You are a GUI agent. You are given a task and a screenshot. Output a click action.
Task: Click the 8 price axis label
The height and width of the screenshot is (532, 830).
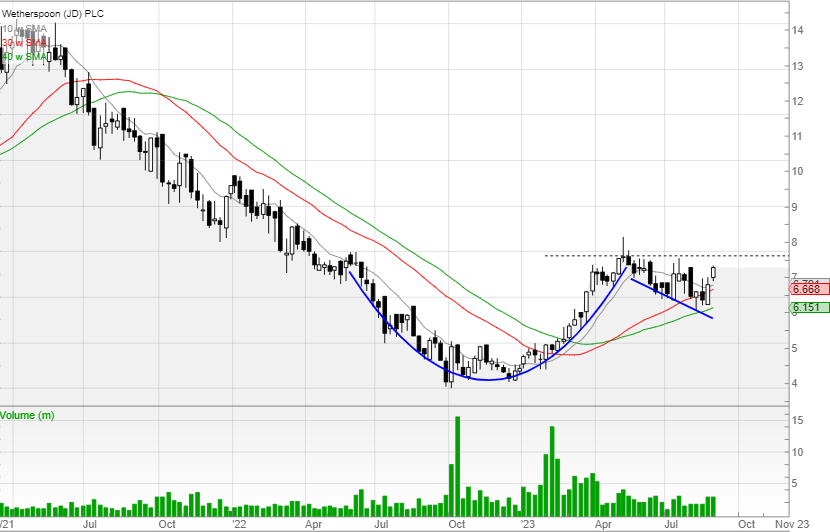794,242
